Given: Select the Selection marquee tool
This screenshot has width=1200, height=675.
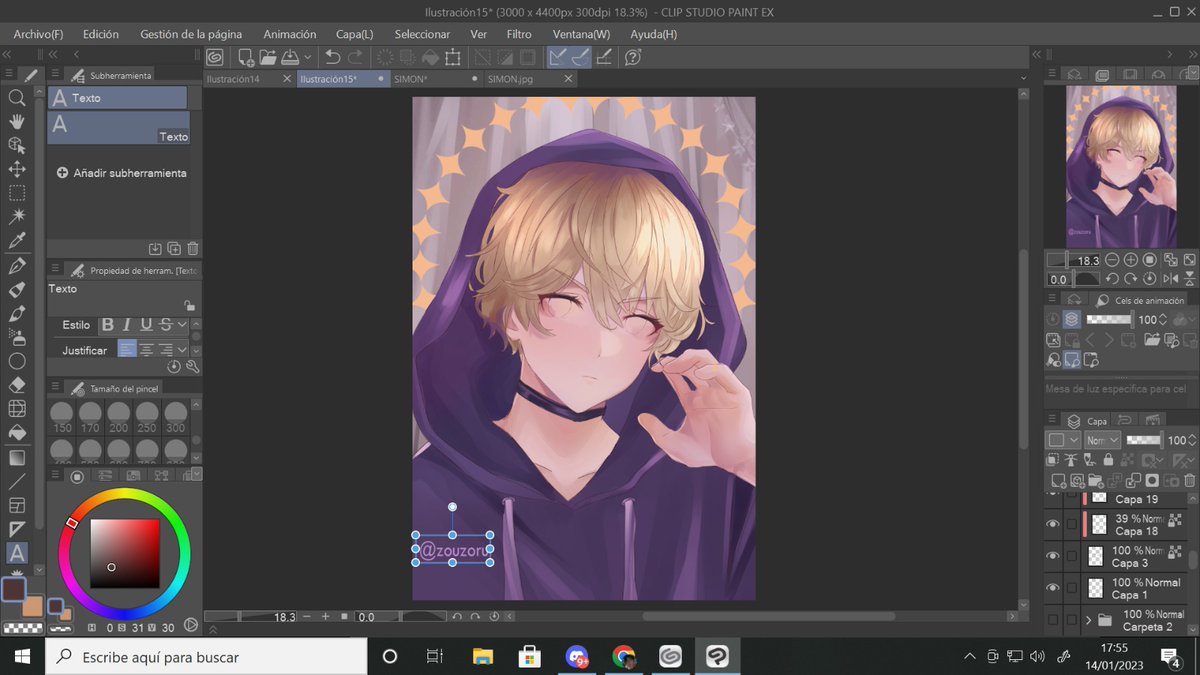Looking at the screenshot, I should point(17,193).
